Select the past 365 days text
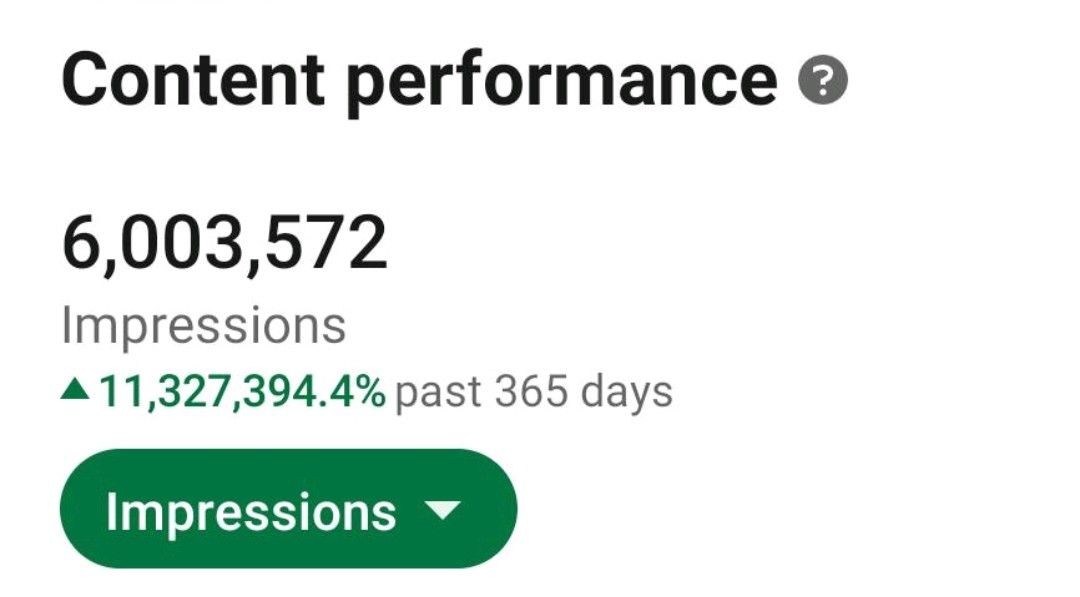The height and width of the screenshot is (597, 1080). (534, 393)
